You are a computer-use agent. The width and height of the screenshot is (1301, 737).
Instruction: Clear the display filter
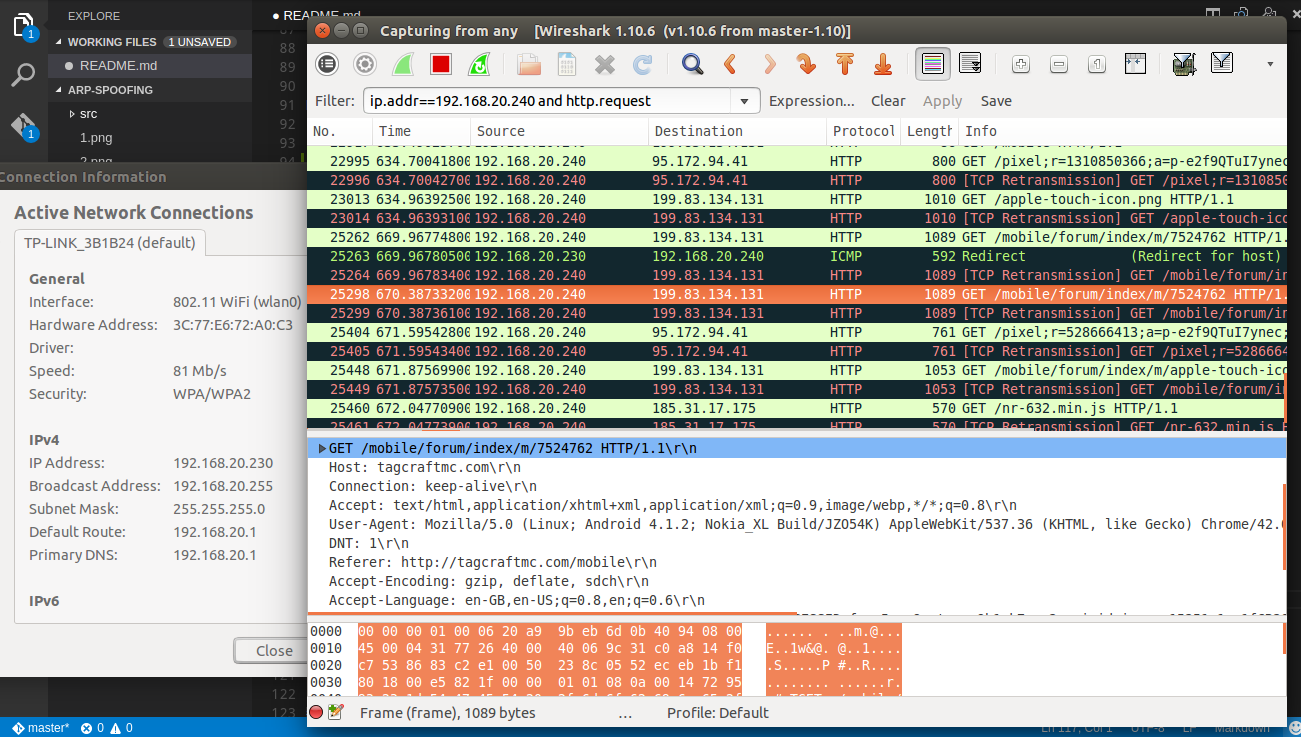click(888, 101)
